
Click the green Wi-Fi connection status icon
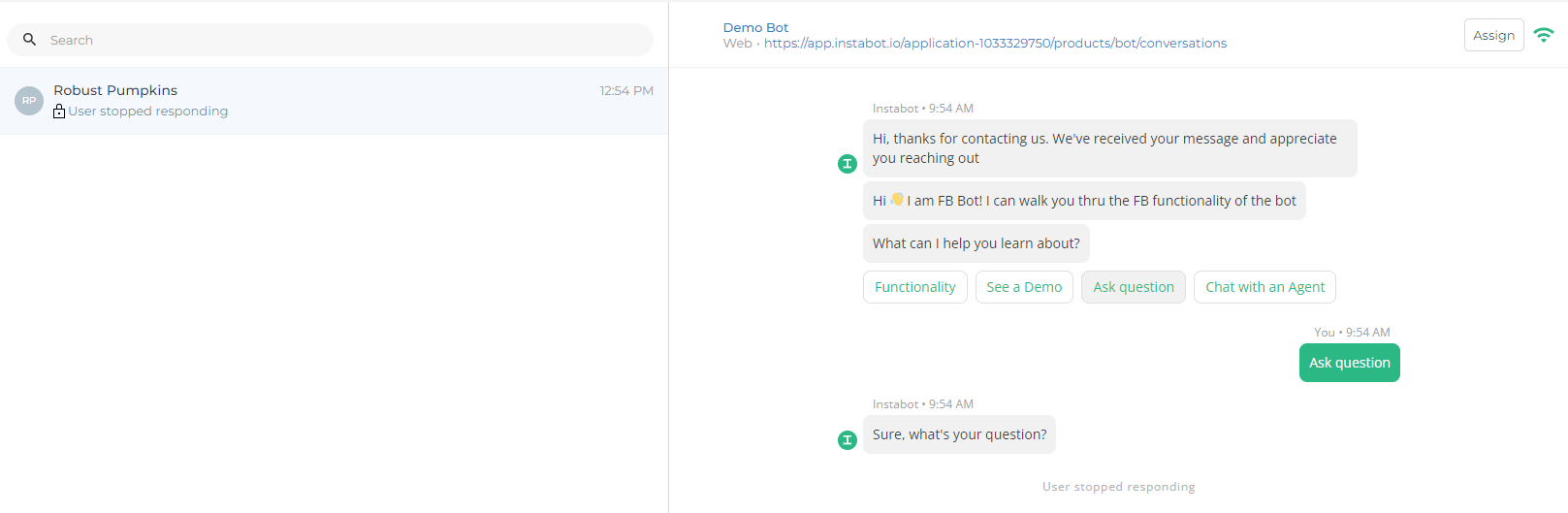(1544, 35)
